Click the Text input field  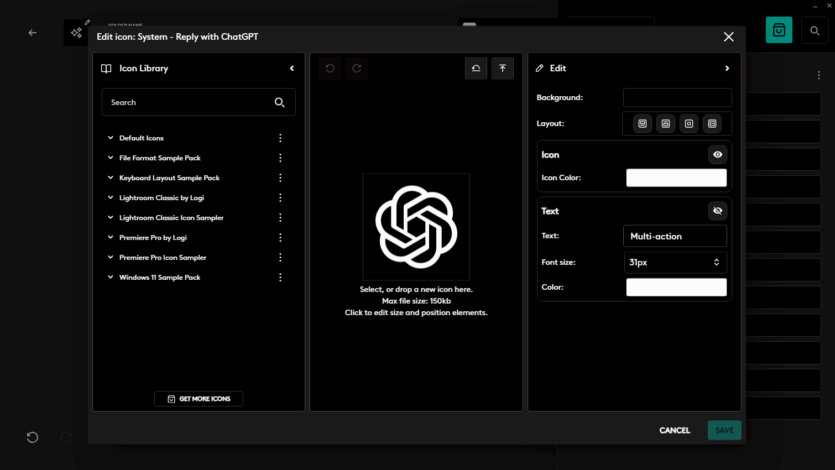(x=675, y=236)
